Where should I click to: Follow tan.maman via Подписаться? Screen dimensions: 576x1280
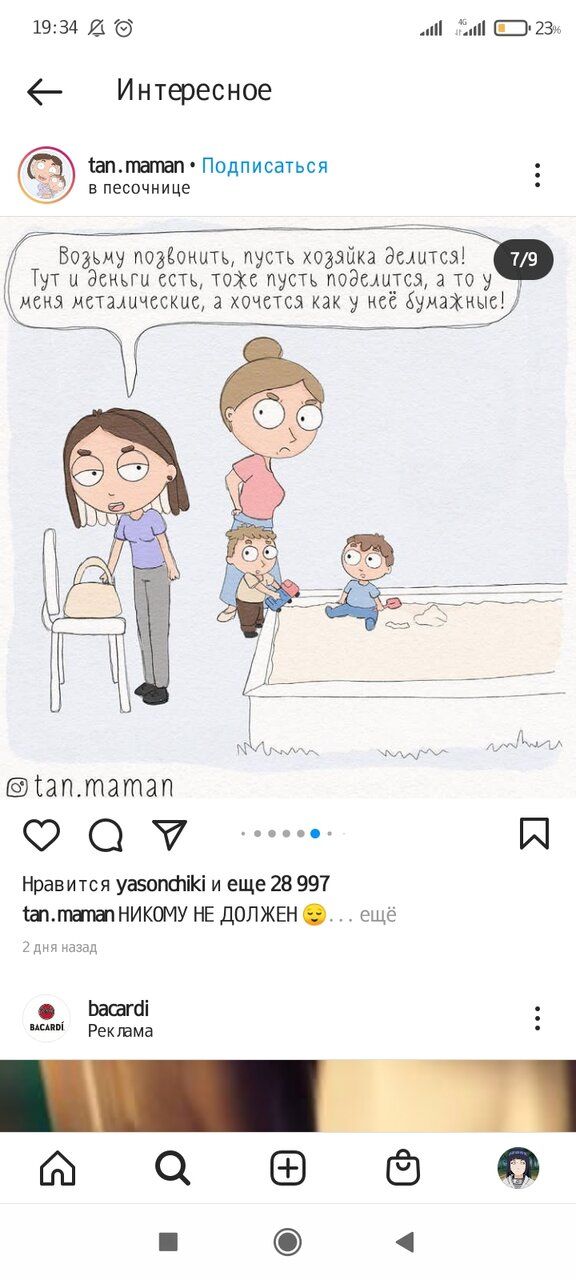(x=264, y=166)
